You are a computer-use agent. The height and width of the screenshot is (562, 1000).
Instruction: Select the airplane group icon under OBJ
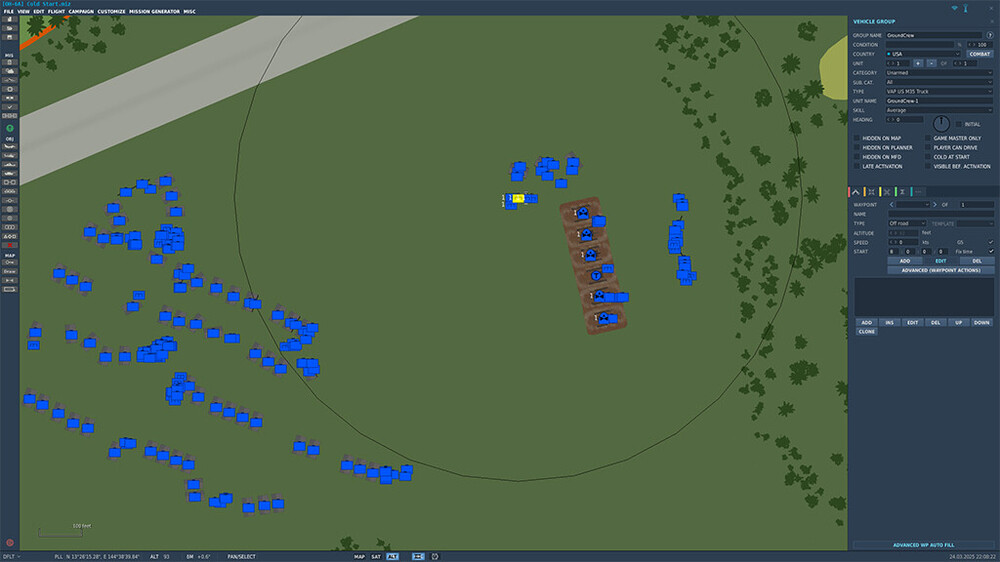(x=10, y=147)
